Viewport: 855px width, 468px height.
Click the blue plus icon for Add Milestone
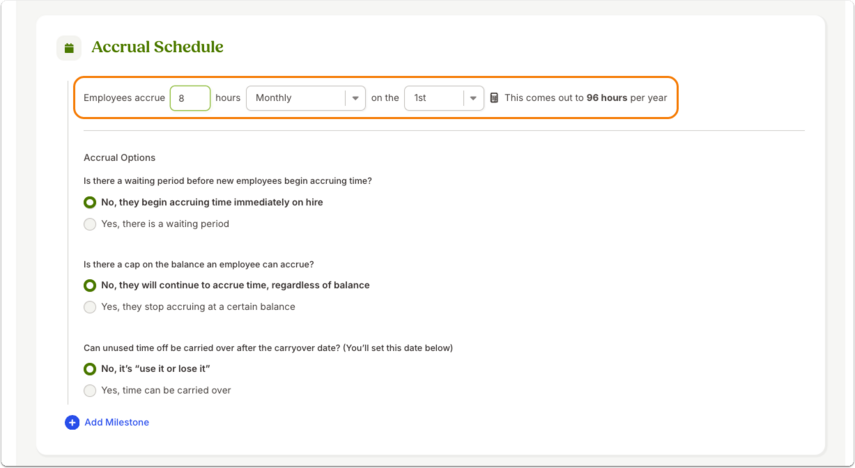(x=72, y=422)
